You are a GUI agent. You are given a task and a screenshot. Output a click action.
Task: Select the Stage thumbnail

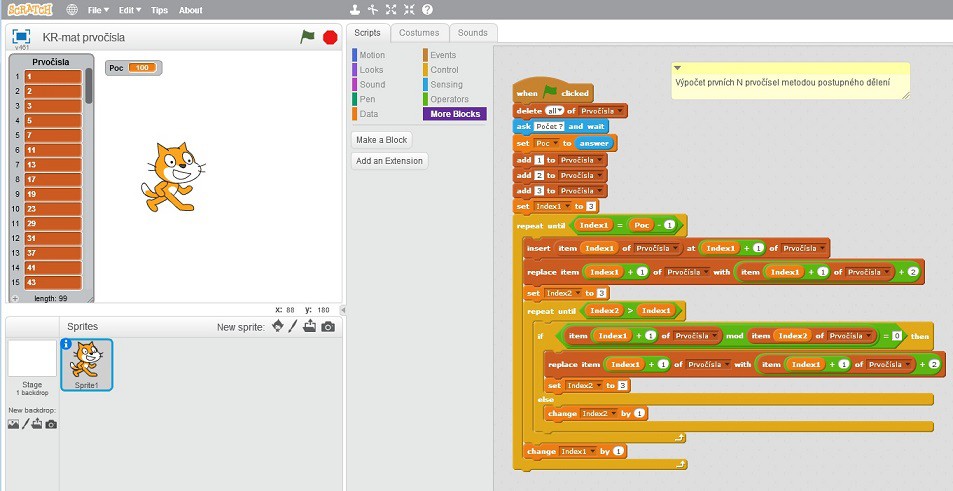click(x=32, y=360)
